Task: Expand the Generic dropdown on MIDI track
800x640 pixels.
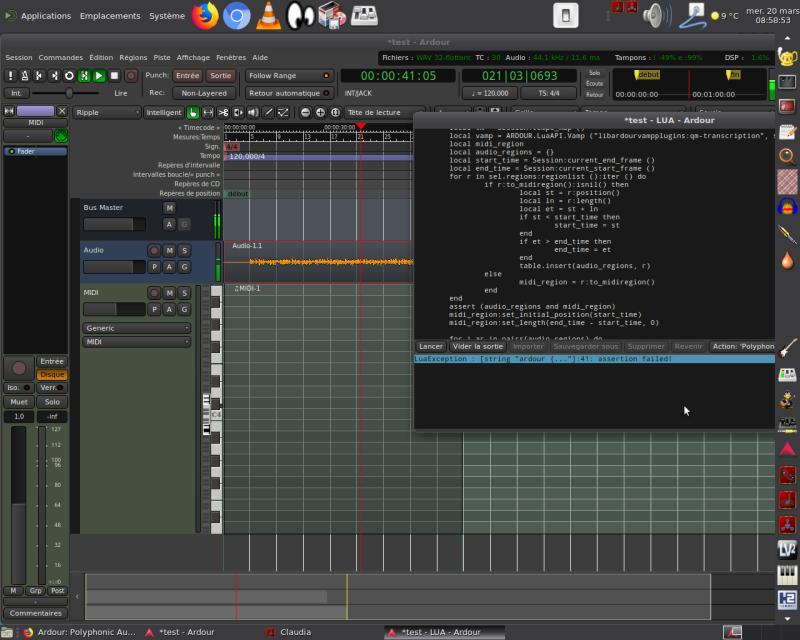Action: tap(137, 328)
